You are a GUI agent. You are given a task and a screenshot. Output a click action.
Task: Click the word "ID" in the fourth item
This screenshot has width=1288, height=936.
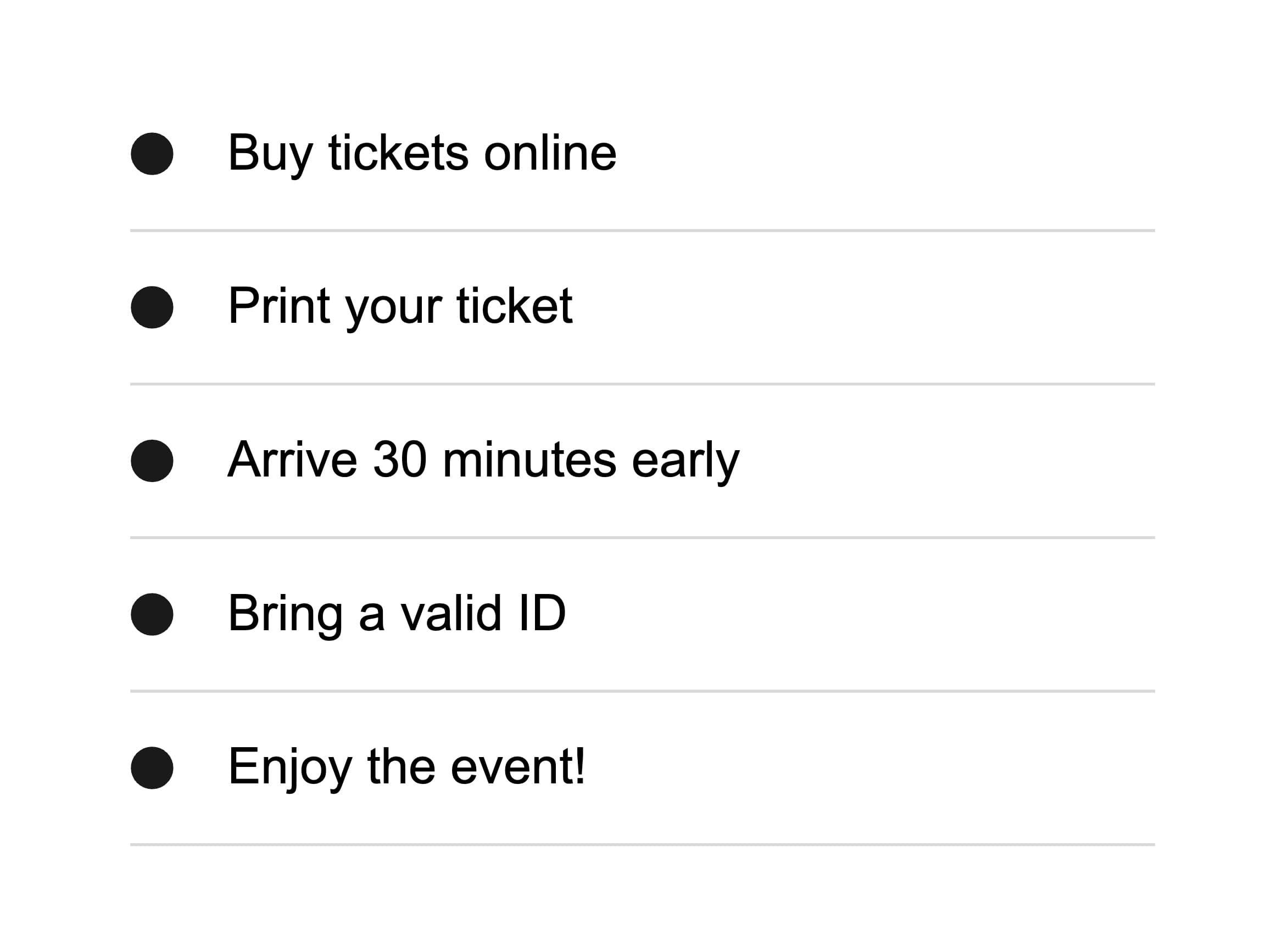click(542, 613)
